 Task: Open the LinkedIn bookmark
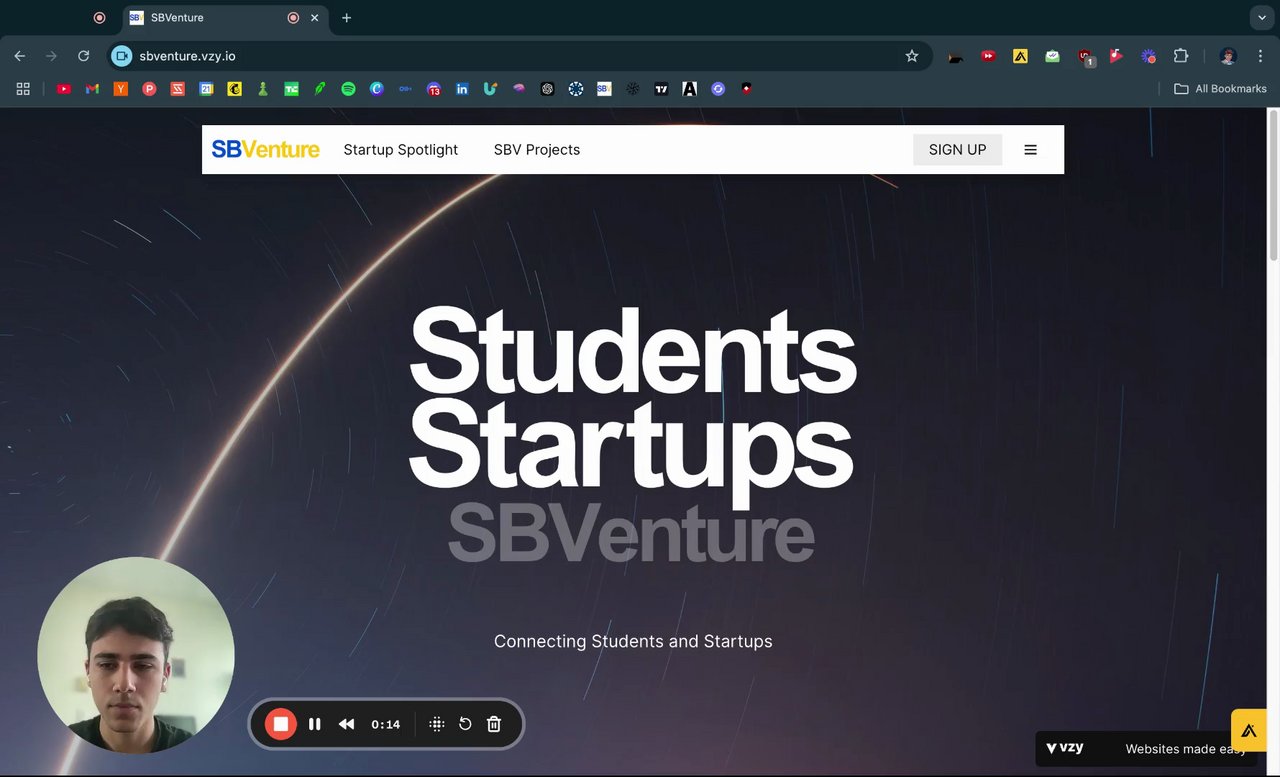click(x=462, y=89)
